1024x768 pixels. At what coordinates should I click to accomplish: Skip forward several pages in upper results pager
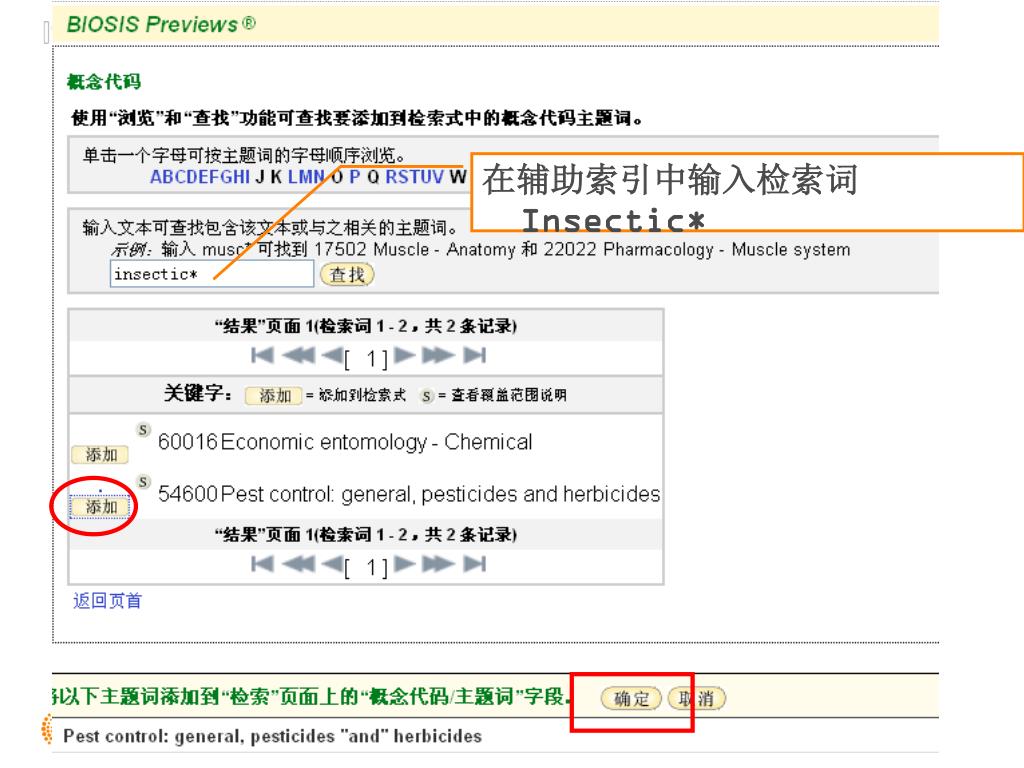point(438,355)
